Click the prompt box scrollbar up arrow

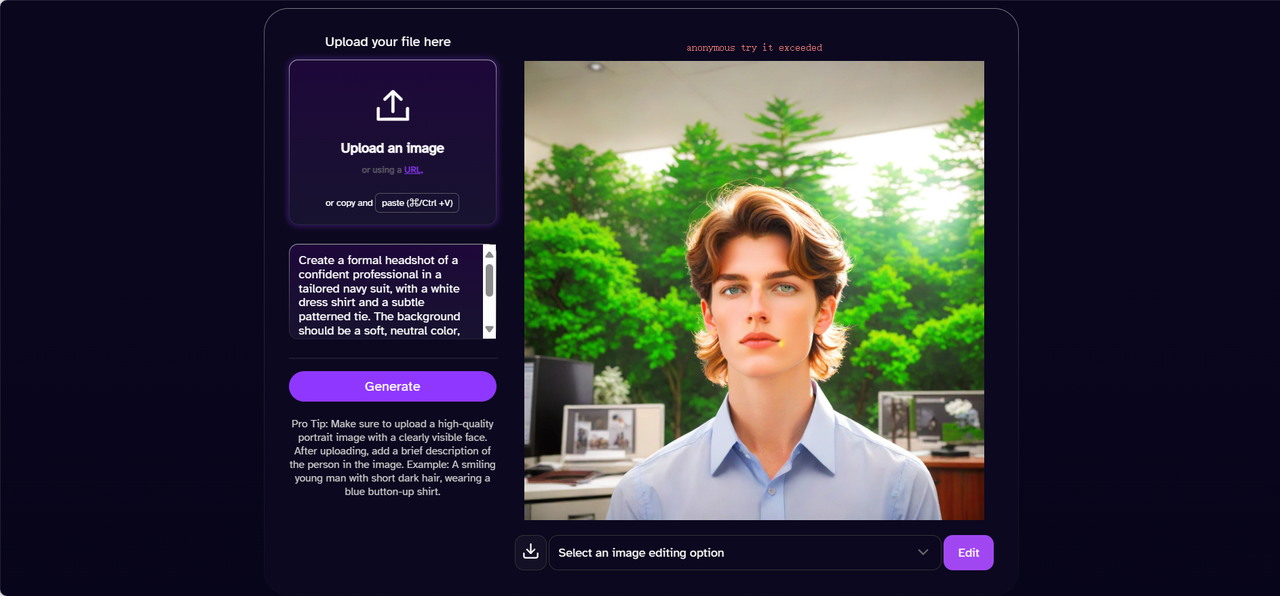489,253
